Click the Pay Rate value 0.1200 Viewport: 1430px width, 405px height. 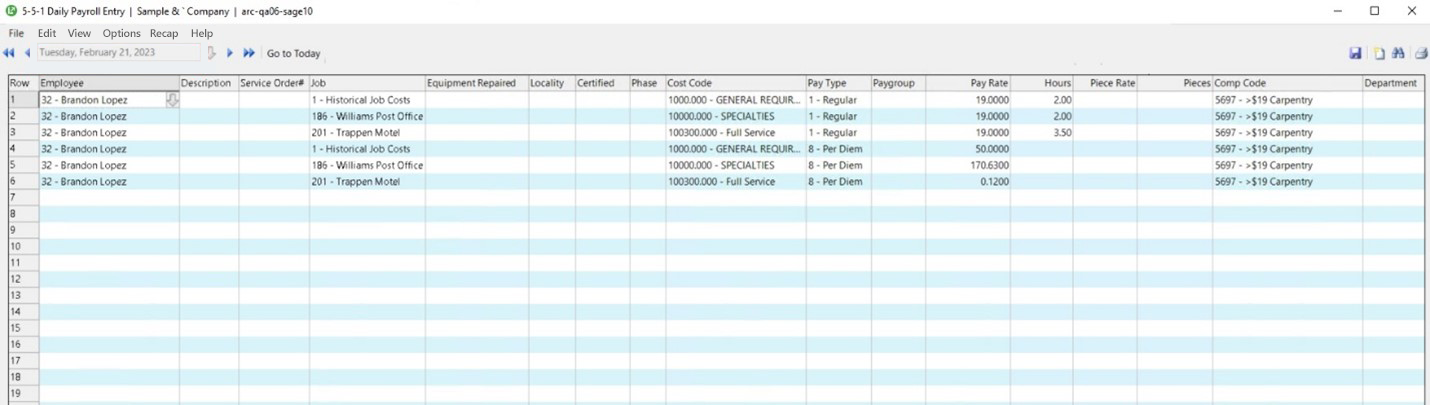[968, 182]
